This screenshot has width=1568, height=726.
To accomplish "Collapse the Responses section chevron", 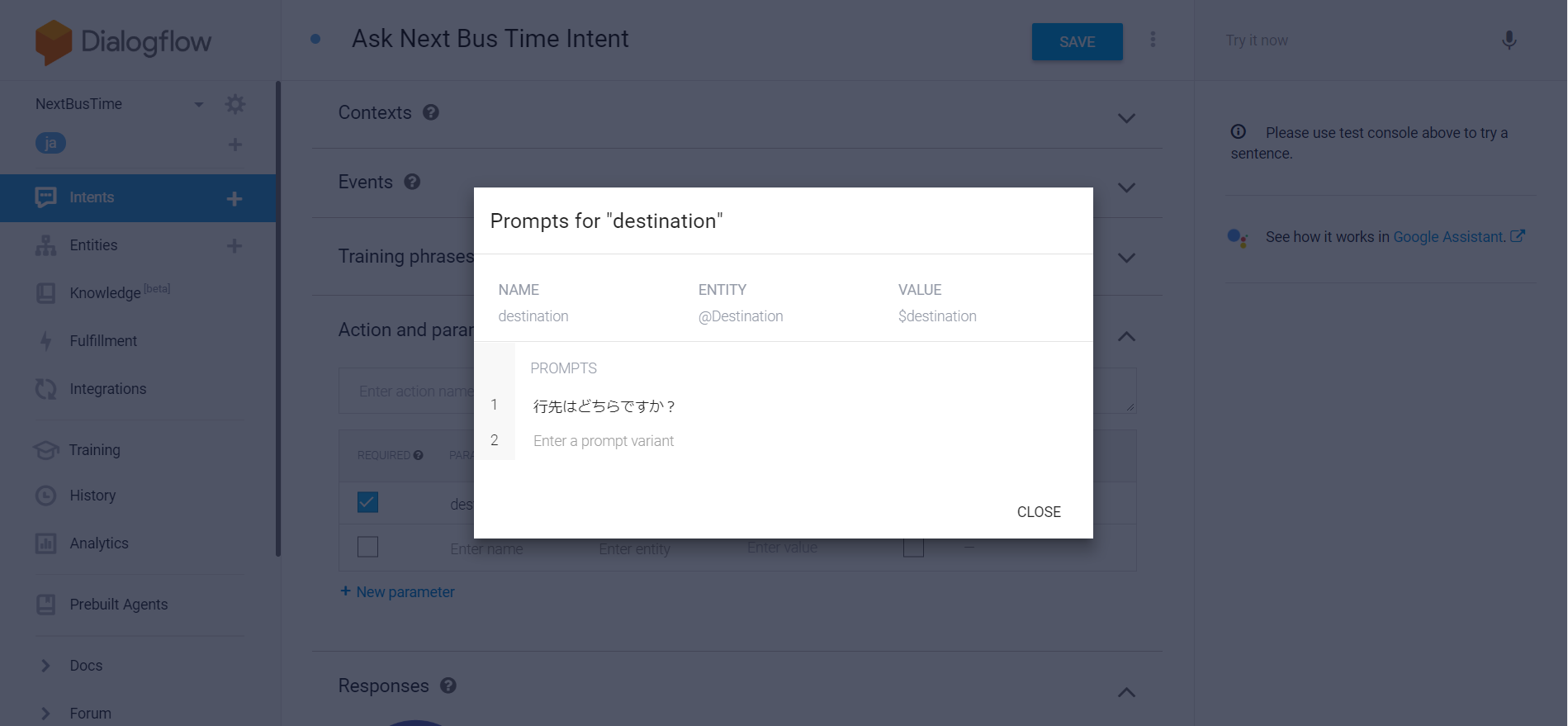I will pos(1125,692).
